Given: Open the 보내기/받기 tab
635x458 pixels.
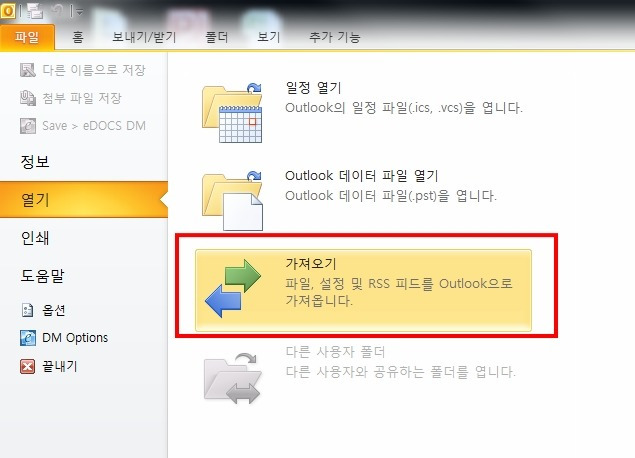Looking at the screenshot, I should pos(144,37).
